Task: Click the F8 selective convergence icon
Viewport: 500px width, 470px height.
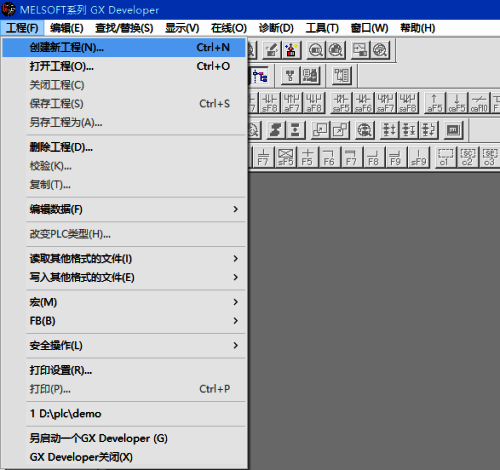Action: (373, 157)
